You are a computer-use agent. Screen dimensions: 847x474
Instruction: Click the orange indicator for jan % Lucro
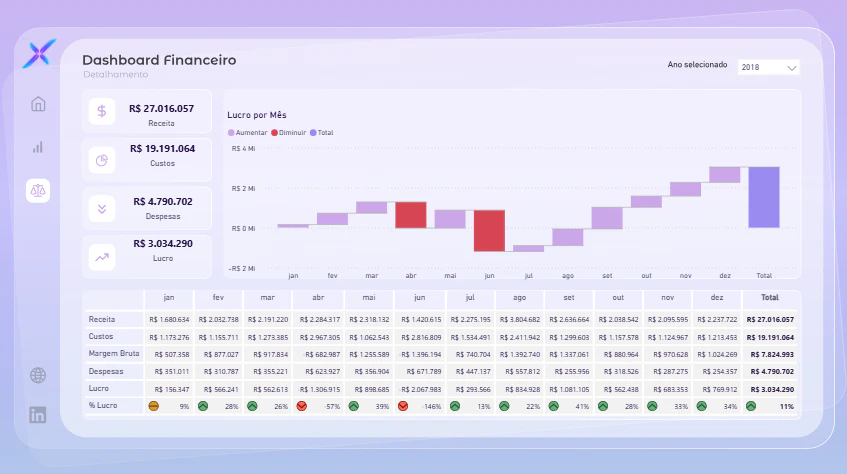(x=153, y=406)
